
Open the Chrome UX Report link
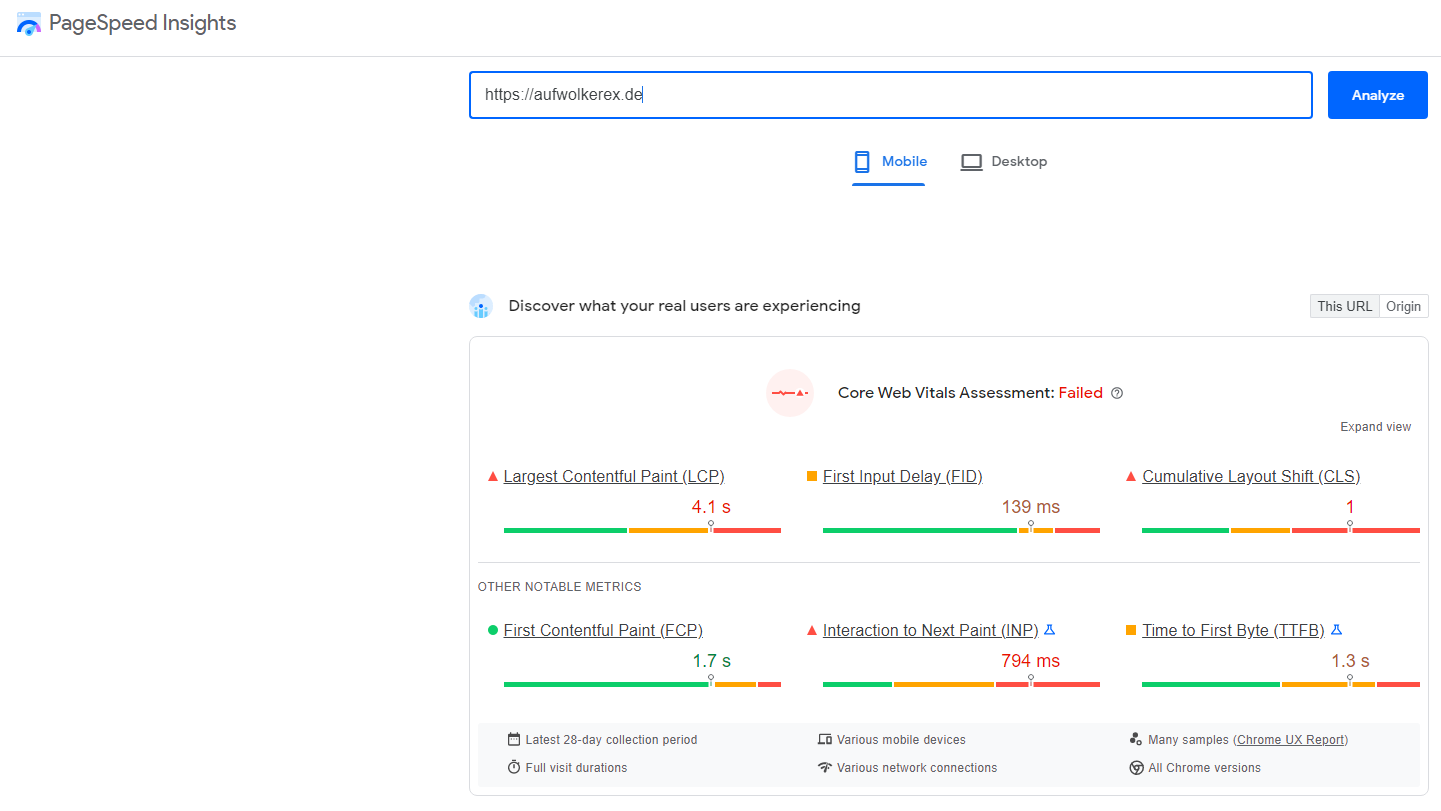1290,740
